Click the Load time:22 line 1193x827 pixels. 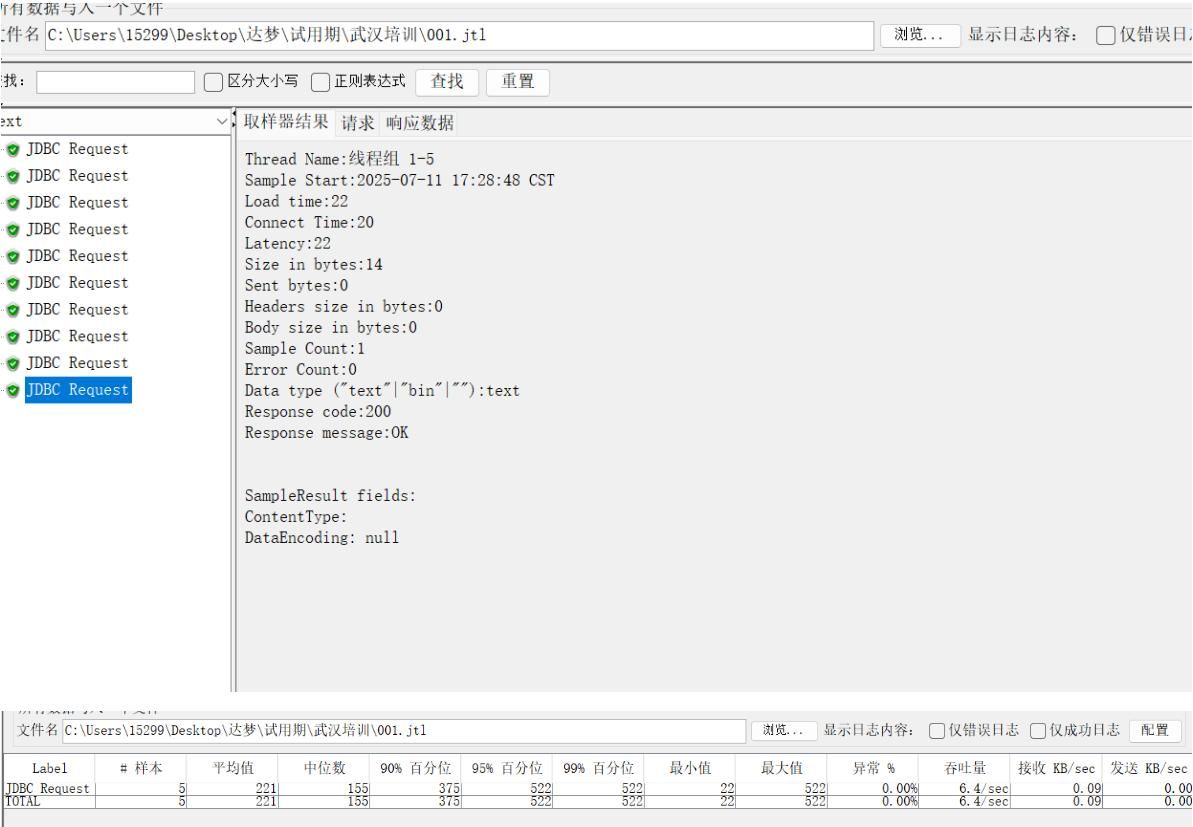(x=296, y=202)
